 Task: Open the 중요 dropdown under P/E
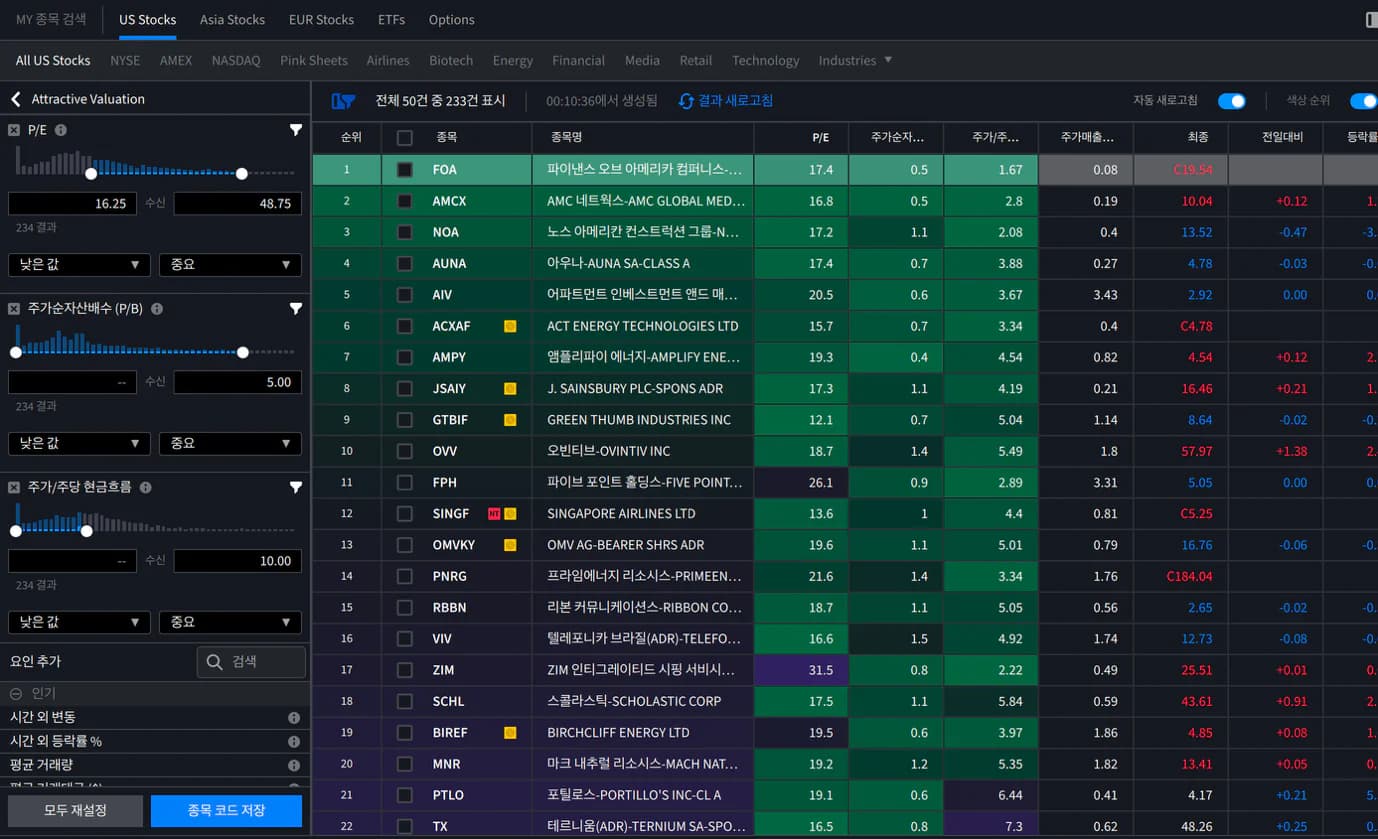pos(230,265)
